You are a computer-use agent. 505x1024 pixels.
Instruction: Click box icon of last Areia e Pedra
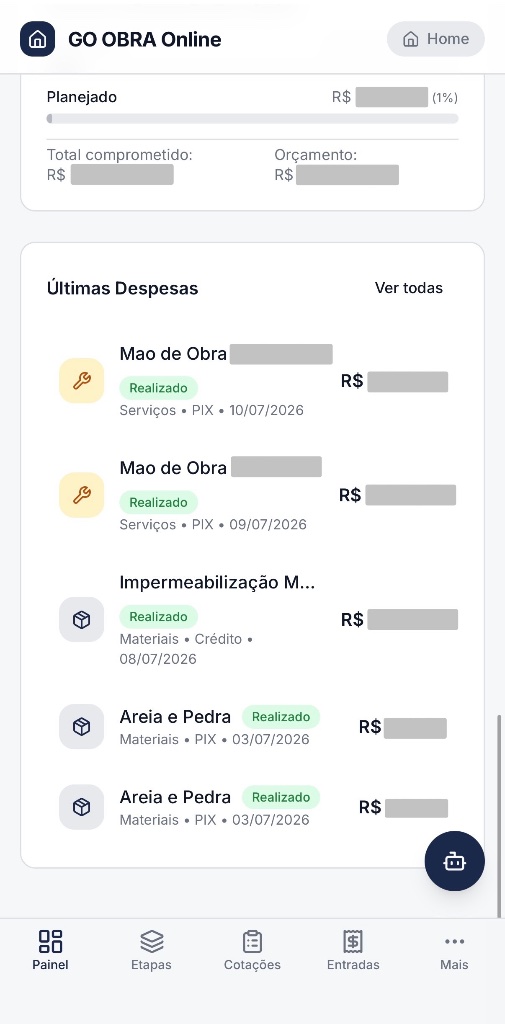click(82, 807)
